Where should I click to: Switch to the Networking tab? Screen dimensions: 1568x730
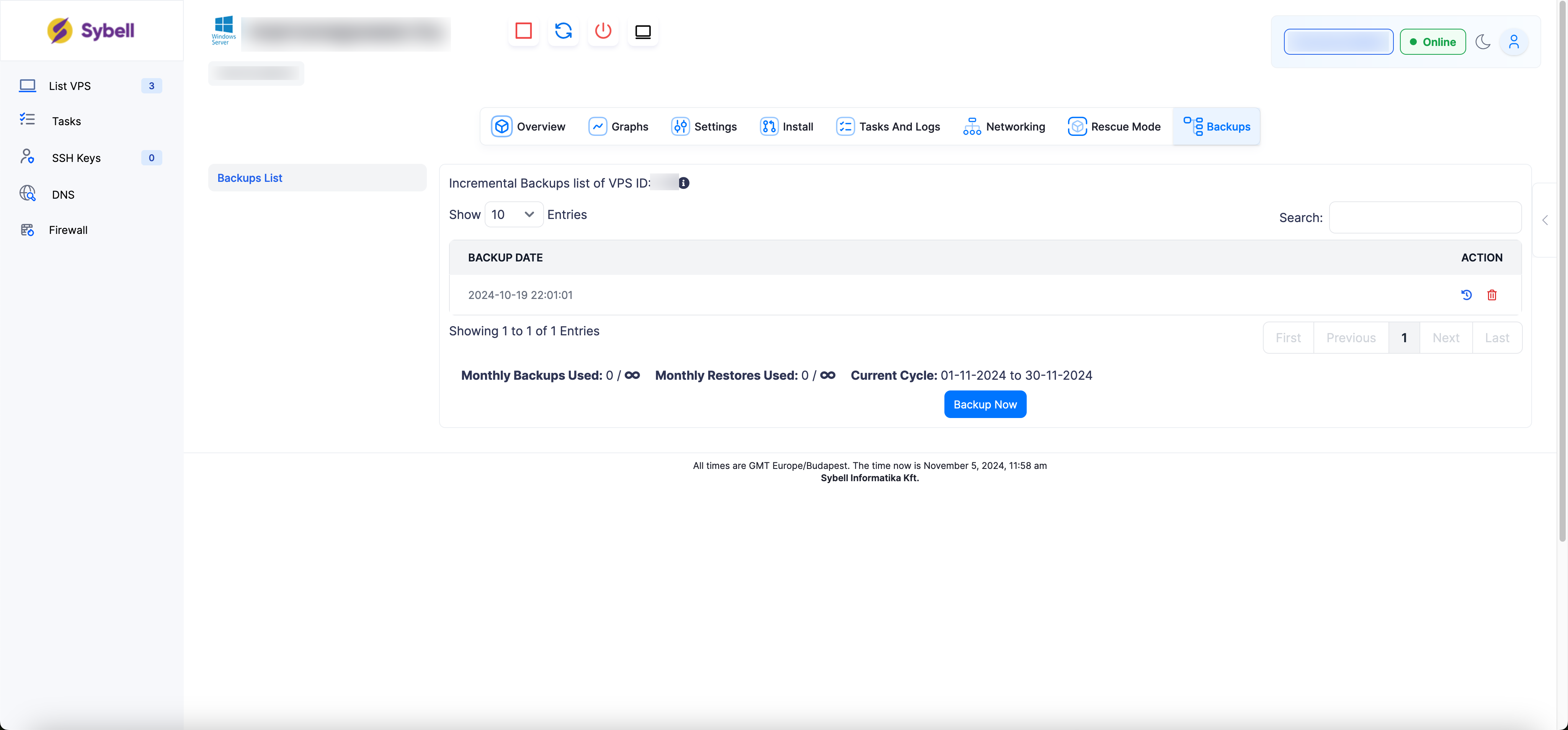[1004, 127]
